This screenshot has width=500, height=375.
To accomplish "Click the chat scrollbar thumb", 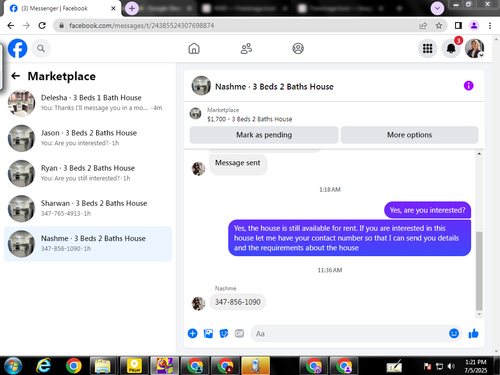I will 479,271.
